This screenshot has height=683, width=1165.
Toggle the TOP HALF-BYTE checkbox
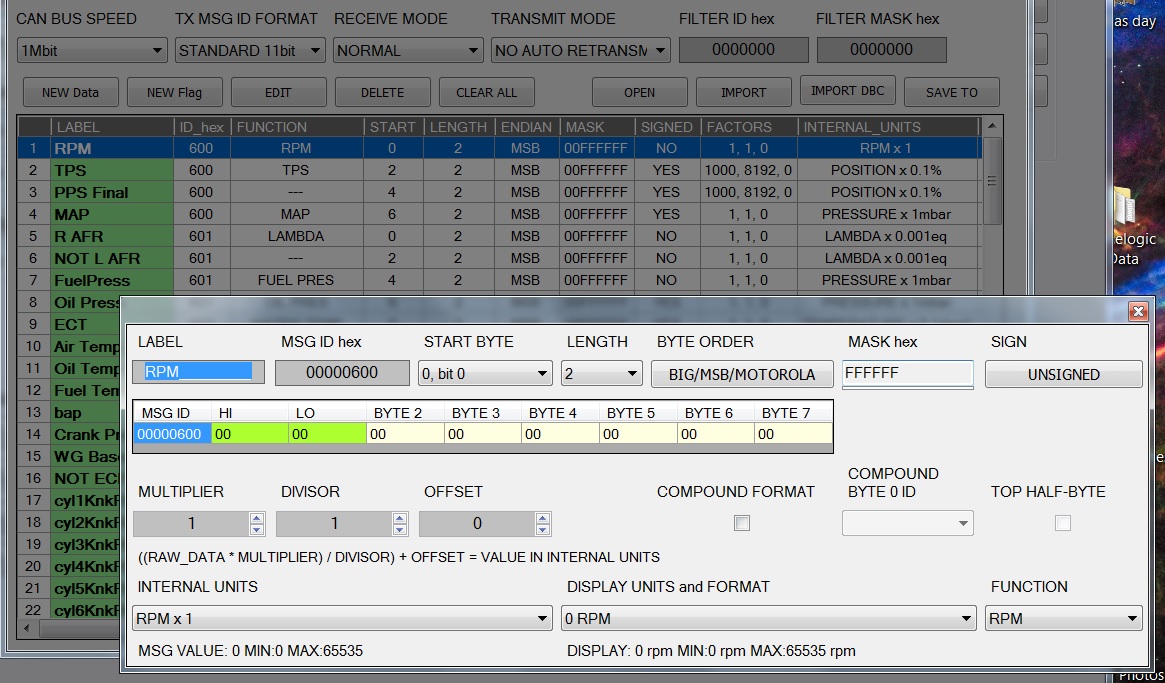(1063, 523)
